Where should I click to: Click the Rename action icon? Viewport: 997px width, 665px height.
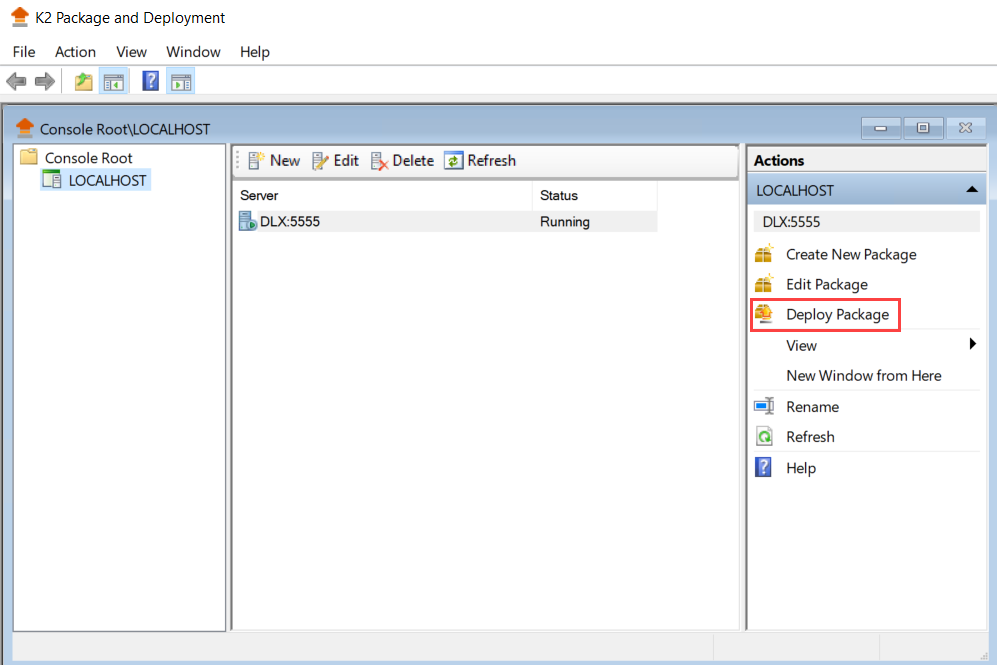(764, 407)
